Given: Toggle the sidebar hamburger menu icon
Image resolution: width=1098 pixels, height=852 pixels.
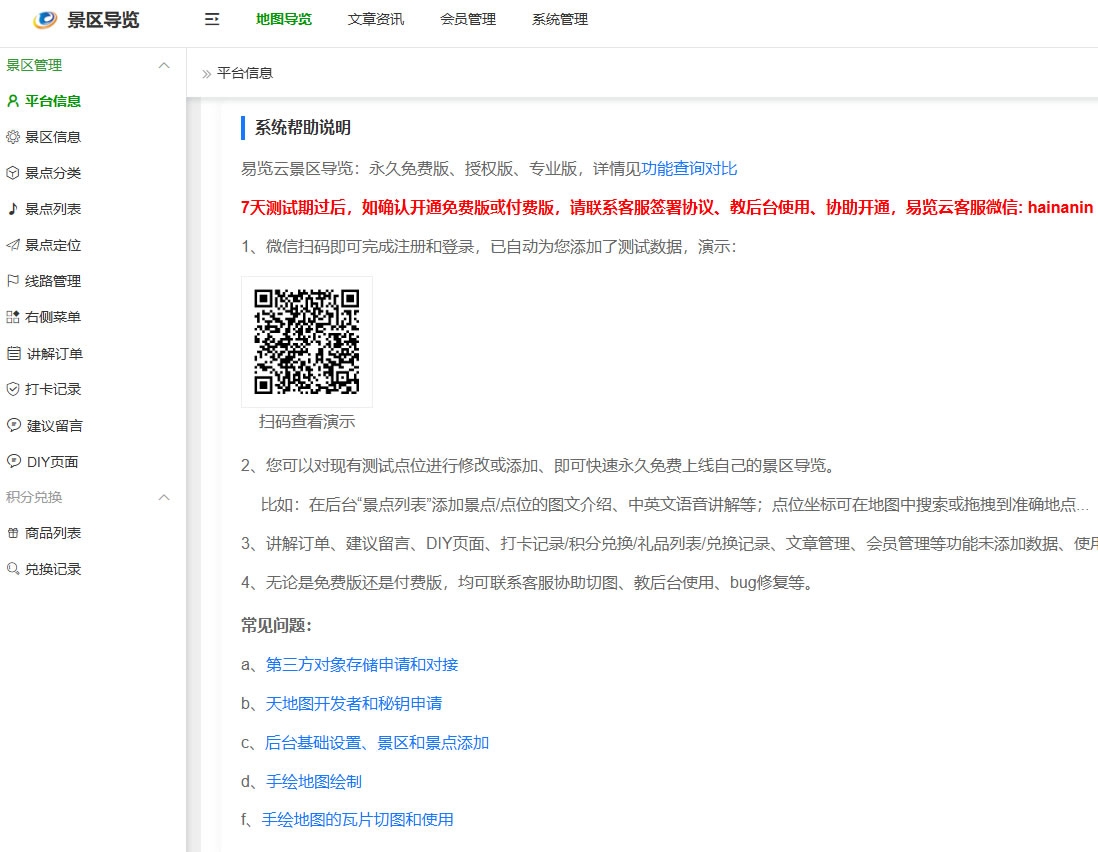Looking at the screenshot, I should pyautogui.click(x=211, y=20).
